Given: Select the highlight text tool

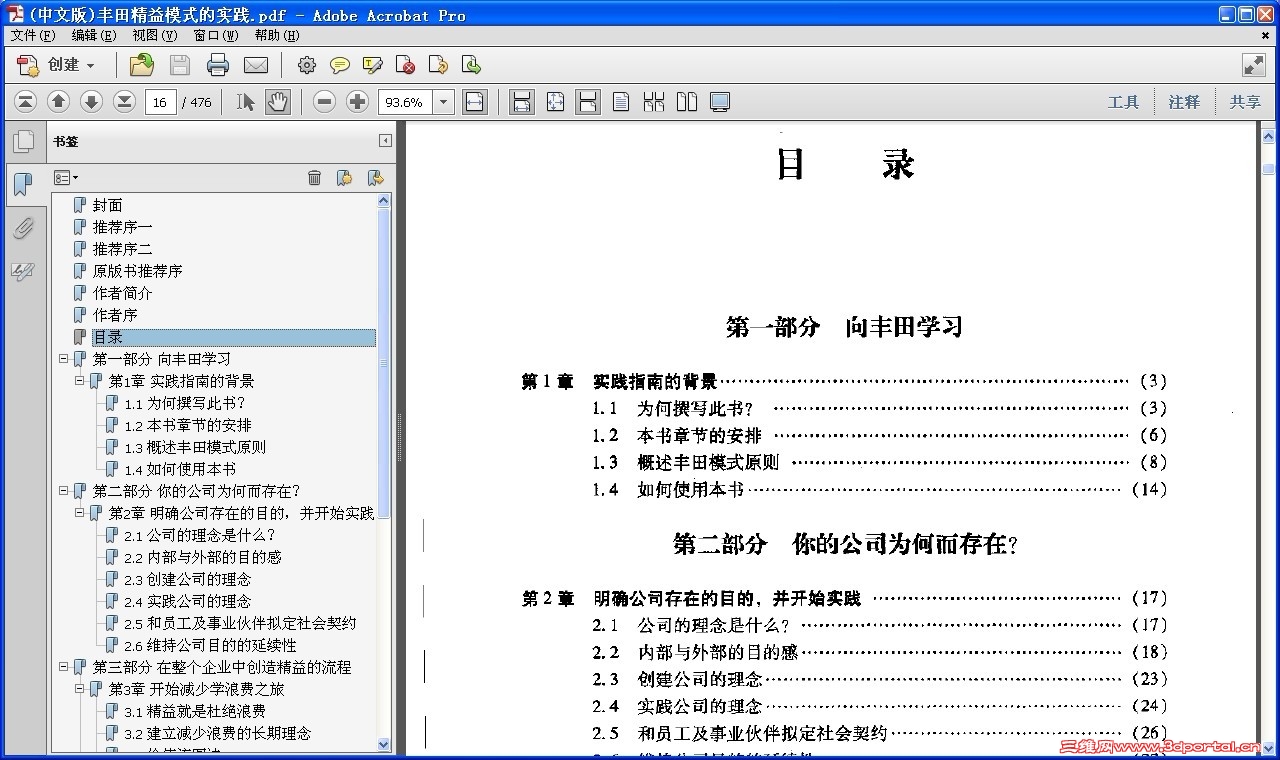Looking at the screenshot, I should [373, 65].
